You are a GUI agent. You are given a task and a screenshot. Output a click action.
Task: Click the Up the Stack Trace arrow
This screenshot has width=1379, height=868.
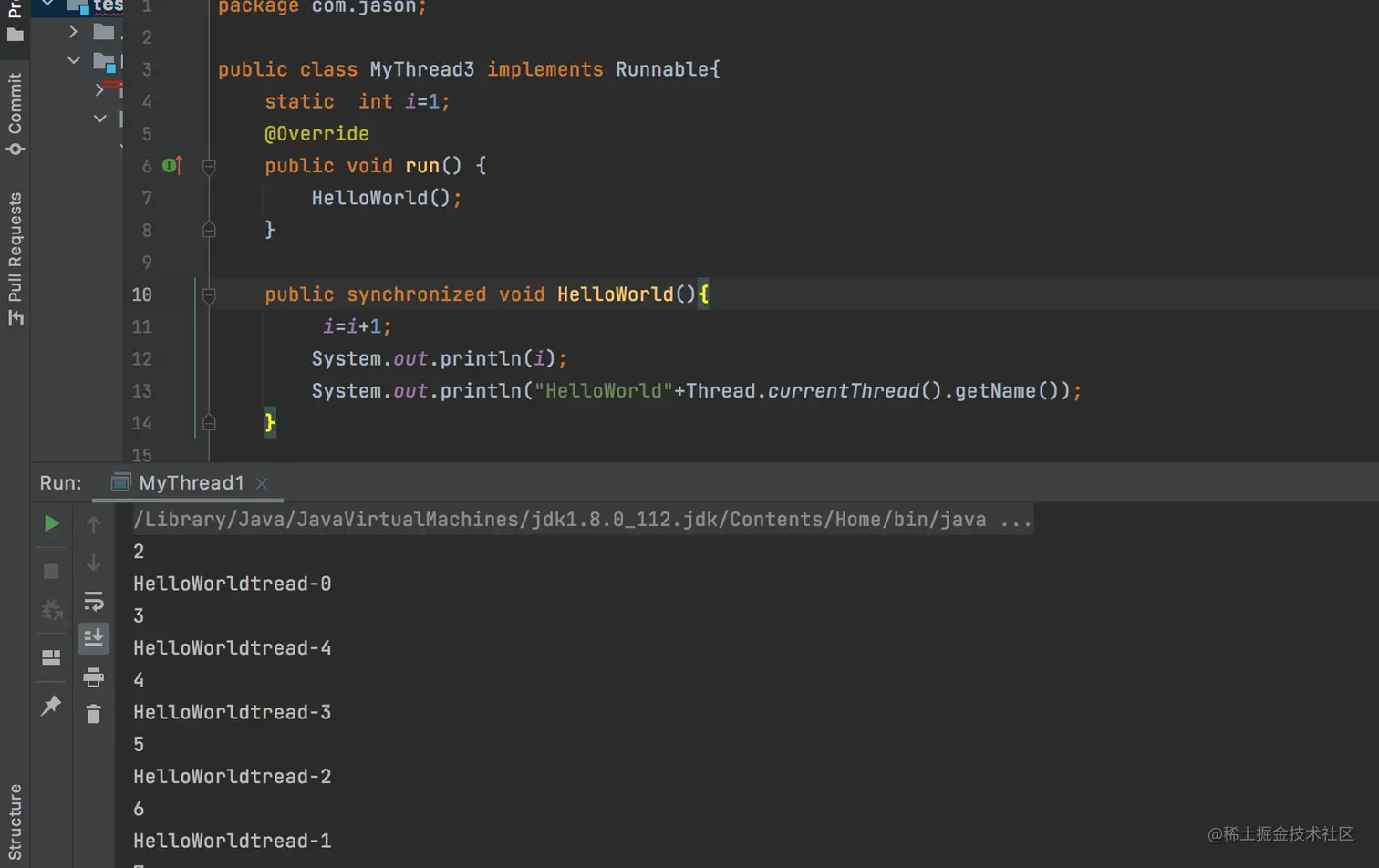tap(93, 524)
